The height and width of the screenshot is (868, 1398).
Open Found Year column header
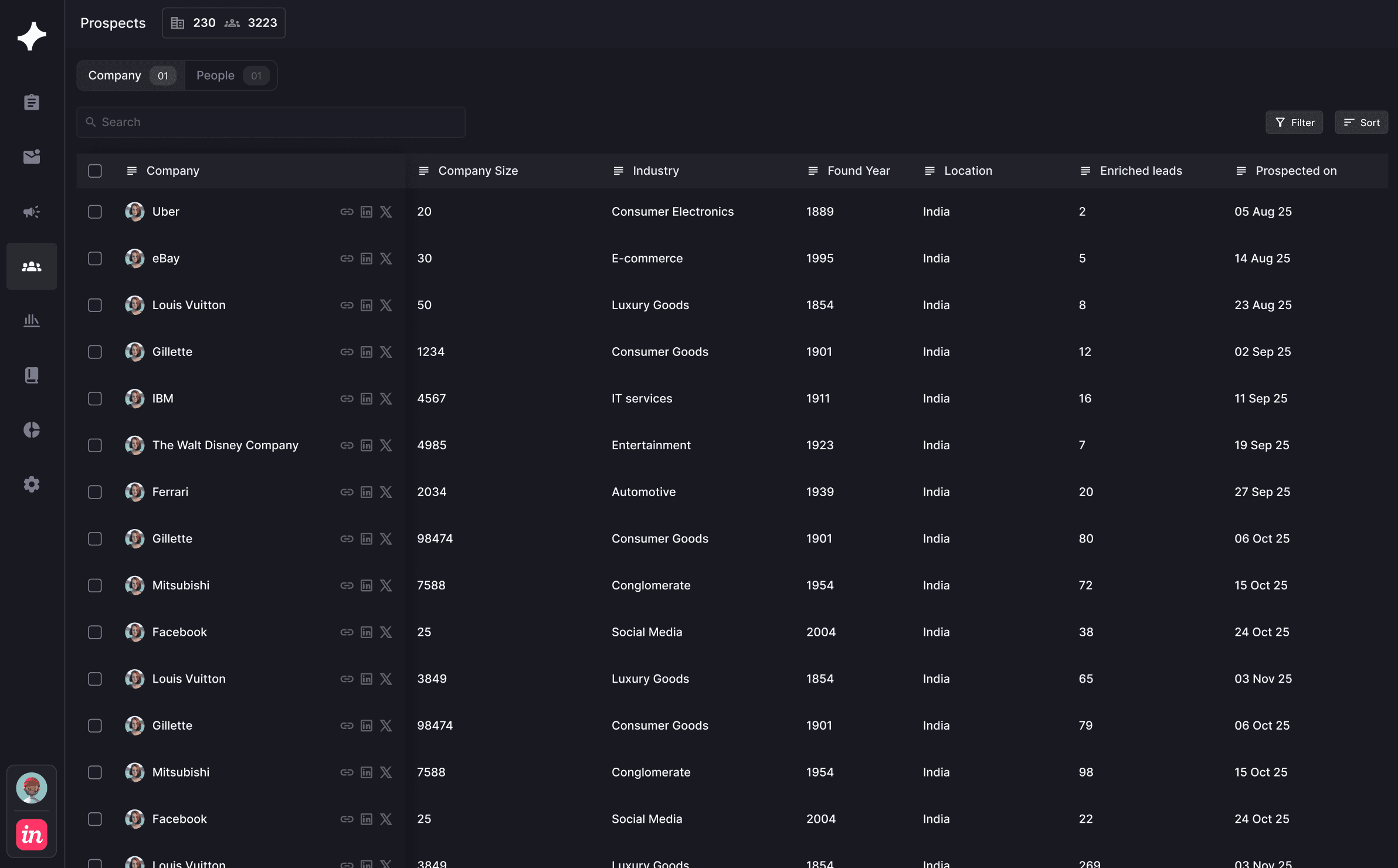click(849, 171)
